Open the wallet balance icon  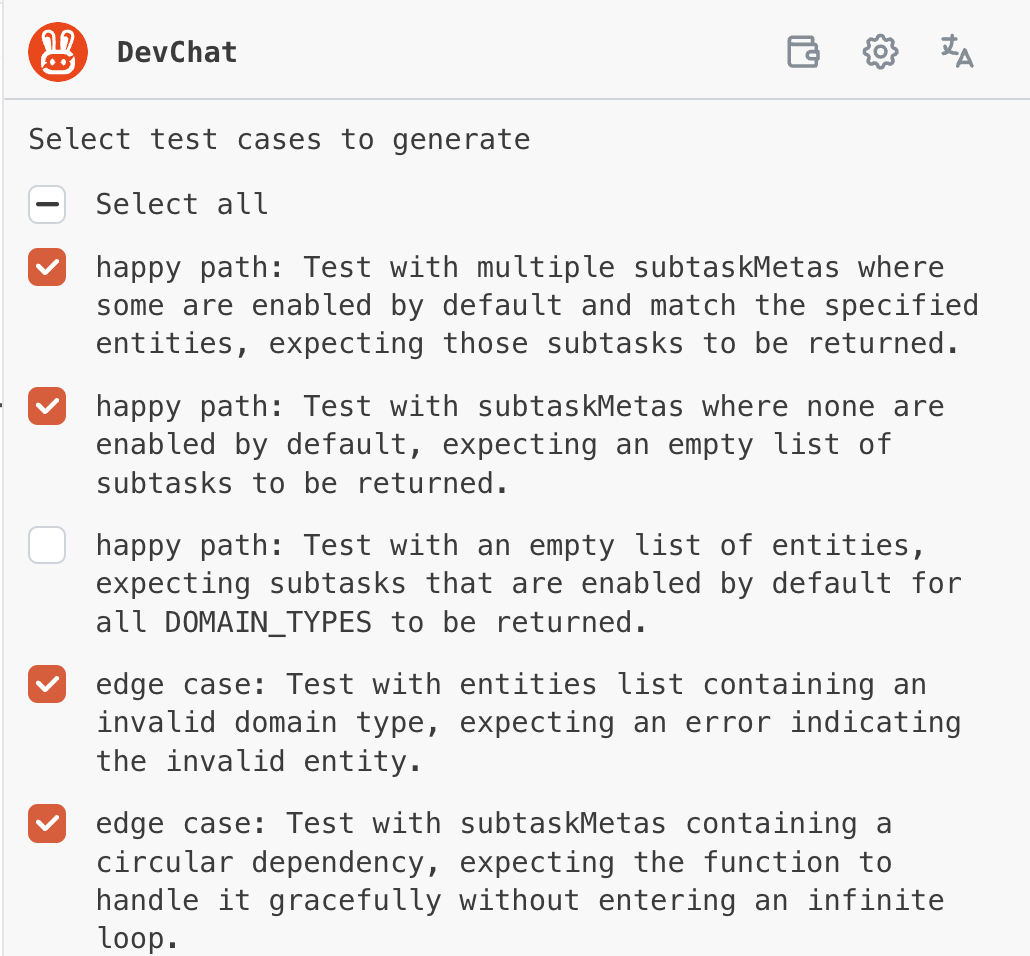tap(803, 51)
